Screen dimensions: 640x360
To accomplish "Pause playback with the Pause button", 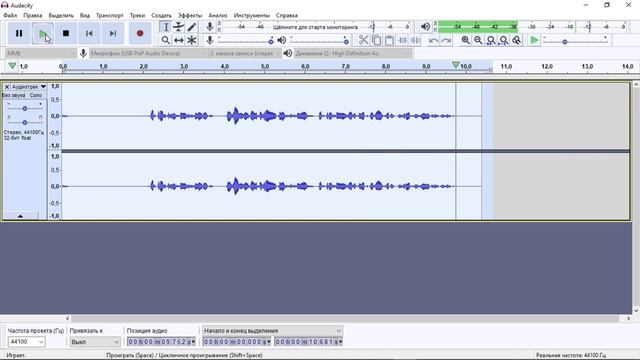I will pyautogui.click(x=19, y=33).
